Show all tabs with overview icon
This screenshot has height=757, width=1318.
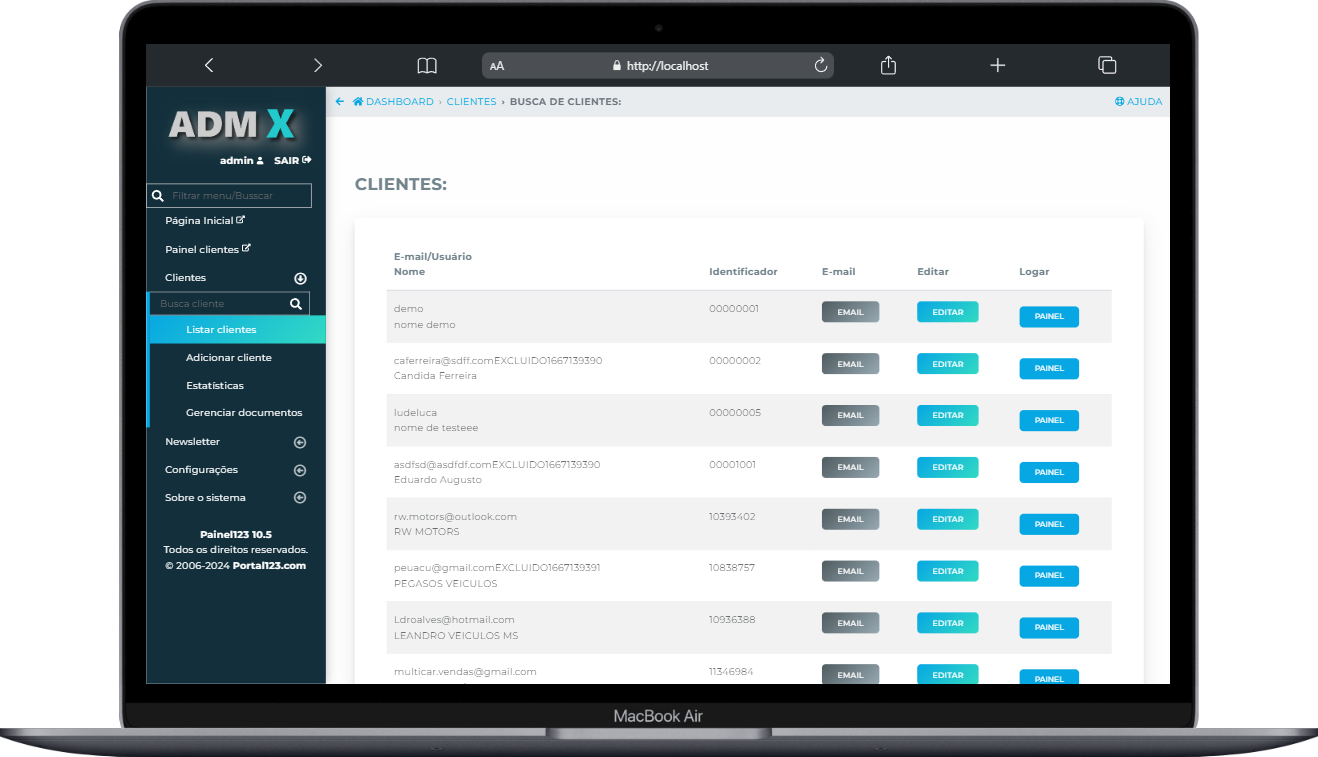pyautogui.click(x=1107, y=65)
